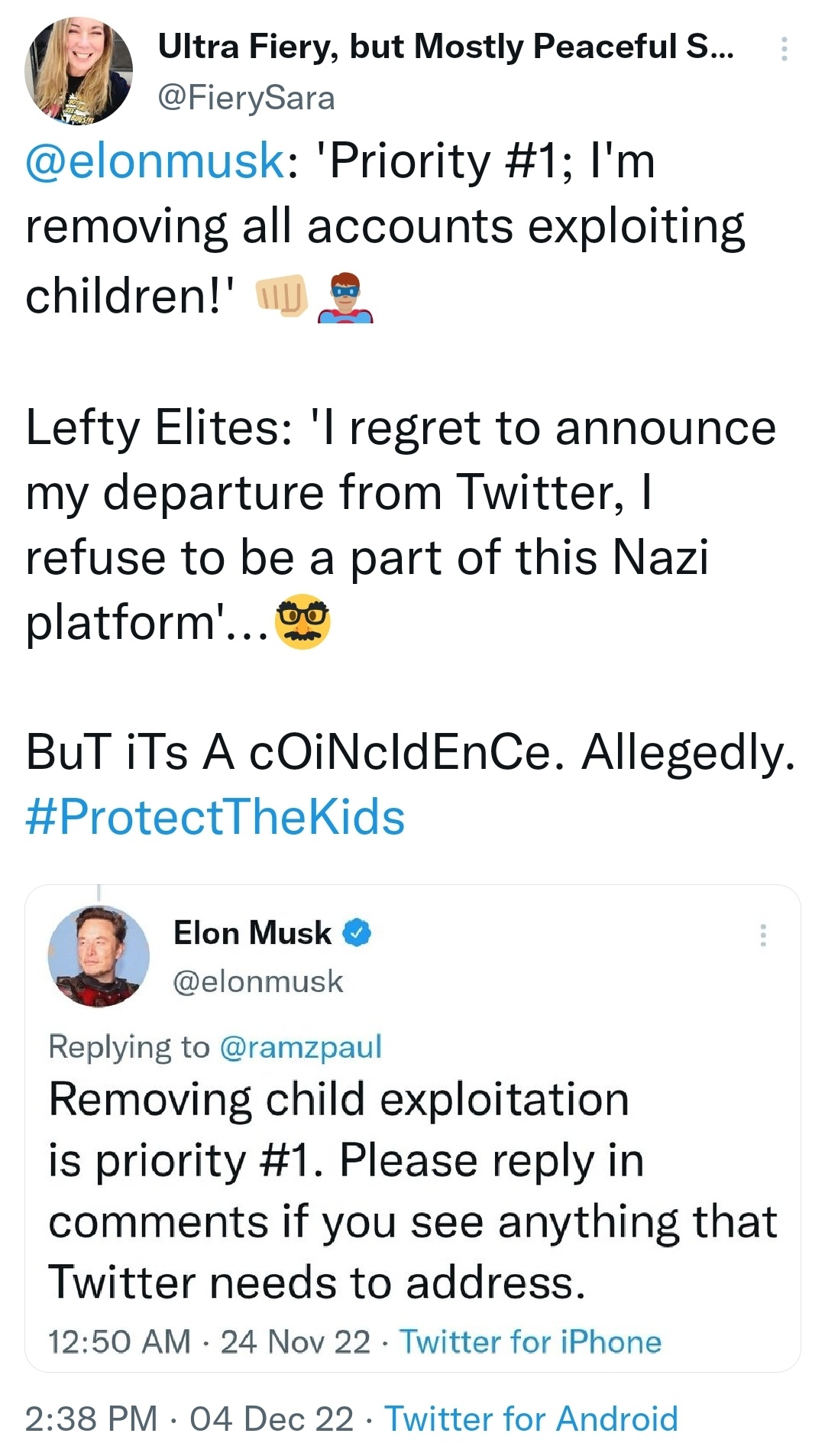Click the quoted tweet's 12:50 AM · 24 Nov 22 timestamp
This screenshot has width=825, height=1456.
(x=209, y=1341)
